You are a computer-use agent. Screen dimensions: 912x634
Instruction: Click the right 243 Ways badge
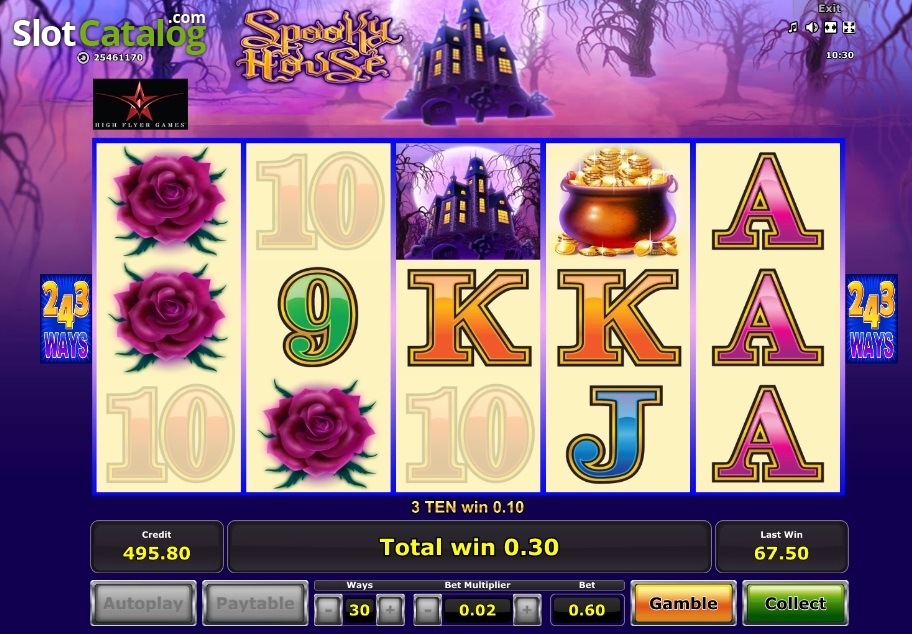871,319
